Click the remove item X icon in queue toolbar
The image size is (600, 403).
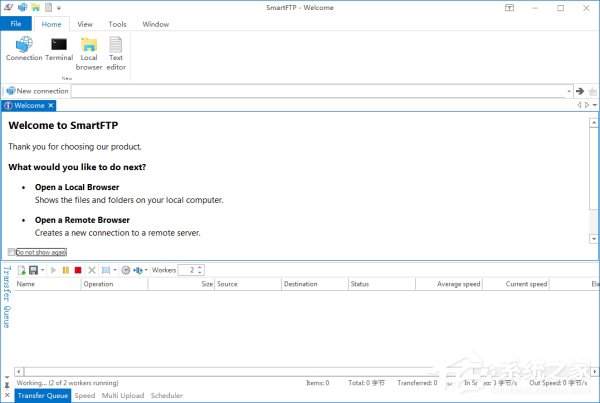coord(91,270)
